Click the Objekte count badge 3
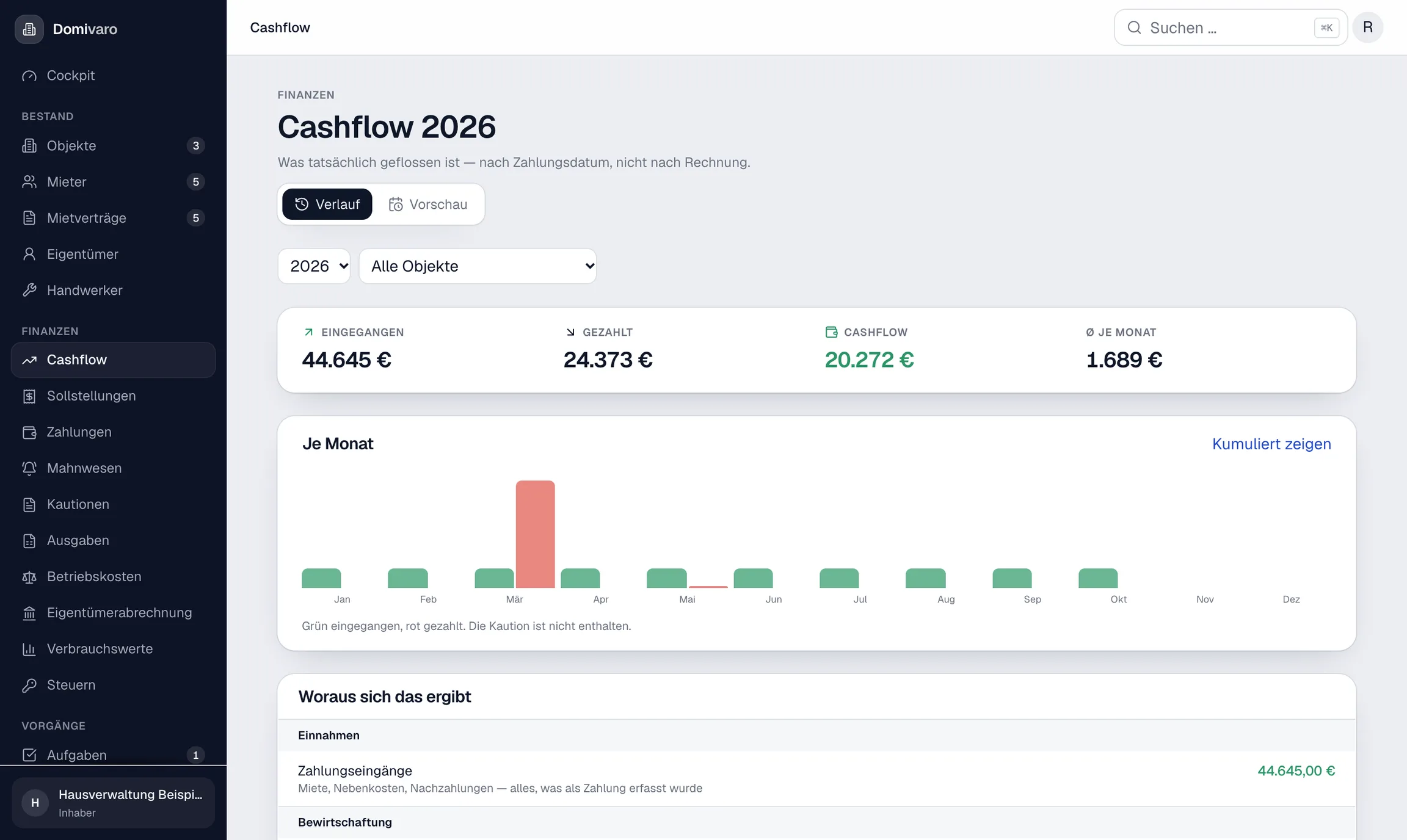1407x840 pixels. point(195,146)
